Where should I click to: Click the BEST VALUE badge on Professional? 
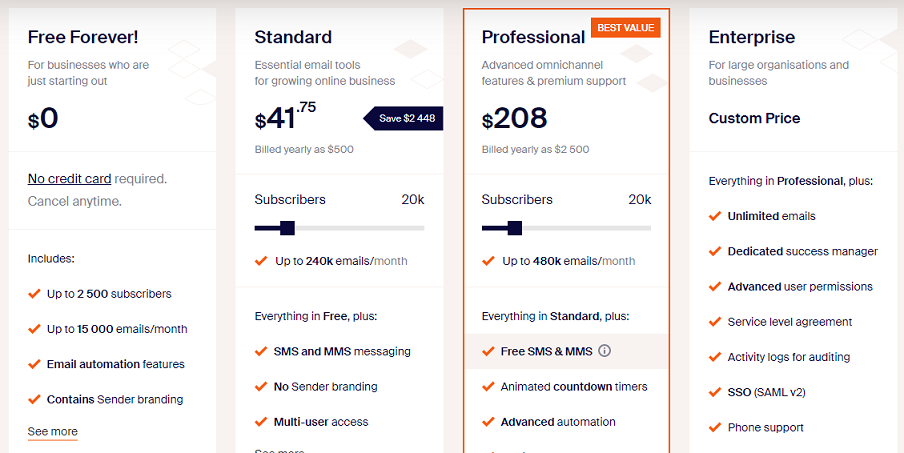pyautogui.click(x=626, y=28)
